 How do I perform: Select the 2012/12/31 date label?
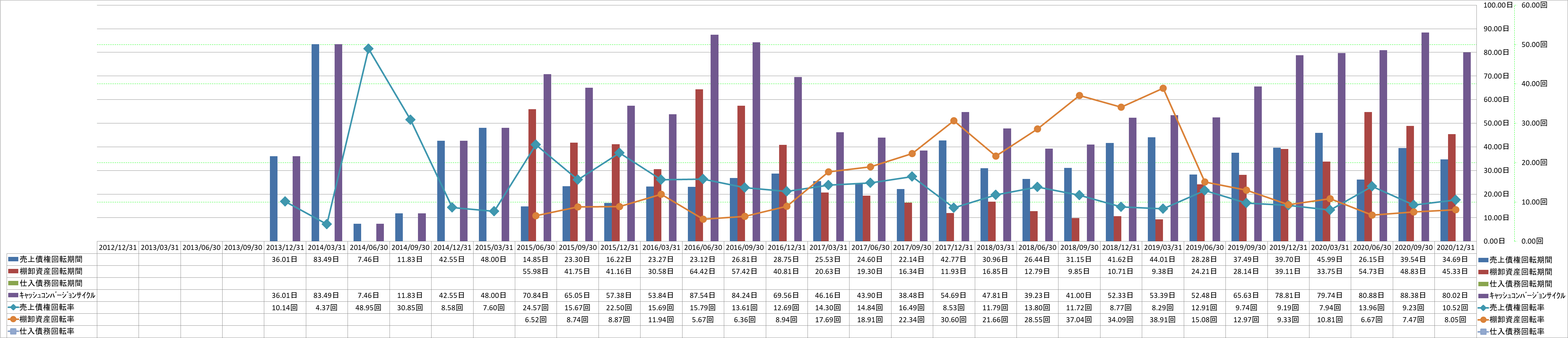click(117, 248)
